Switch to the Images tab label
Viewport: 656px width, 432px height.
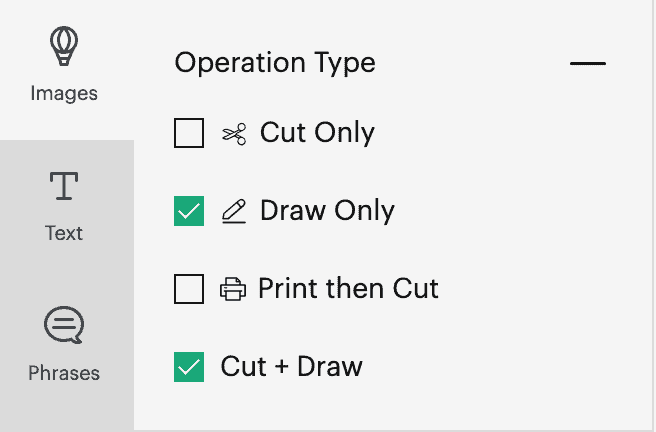(64, 93)
